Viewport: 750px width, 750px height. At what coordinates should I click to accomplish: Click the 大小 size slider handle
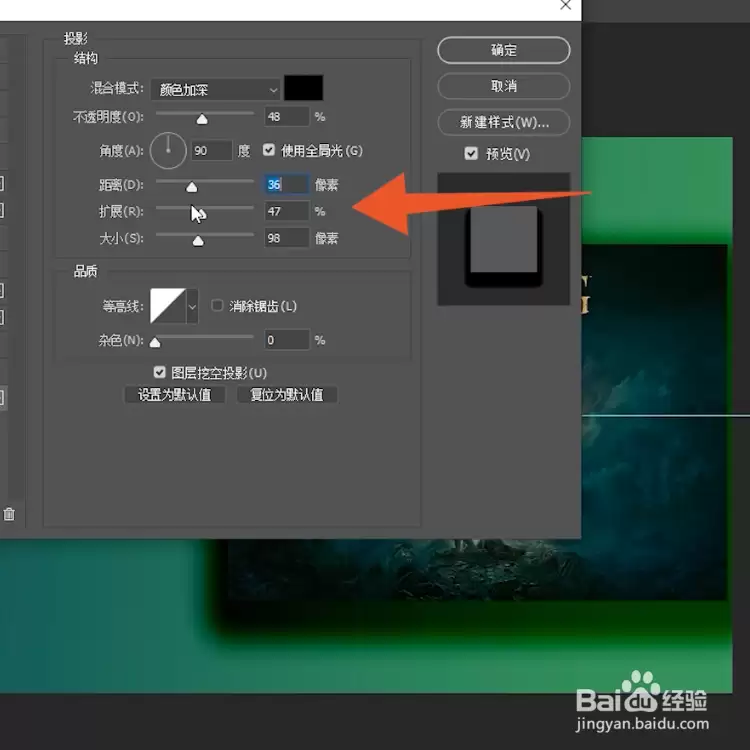click(x=198, y=241)
